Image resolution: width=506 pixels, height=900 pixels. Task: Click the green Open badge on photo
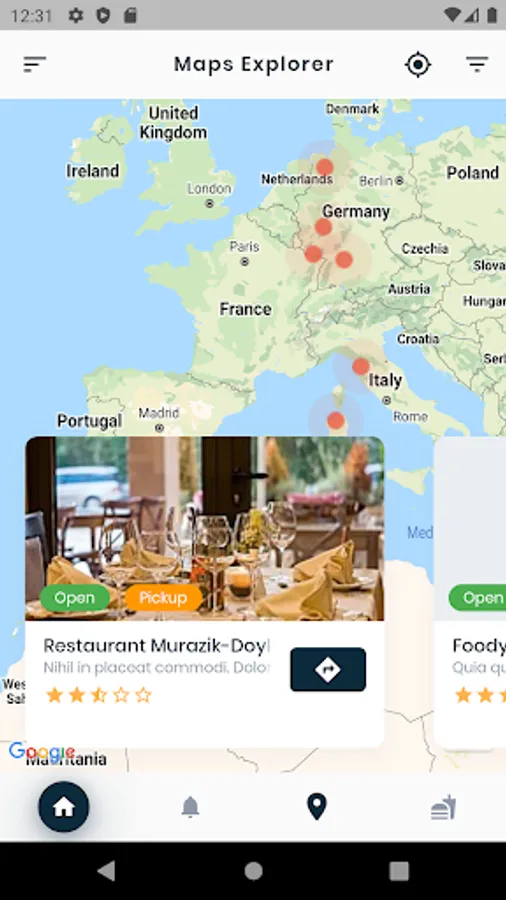(x=75, y=598)
